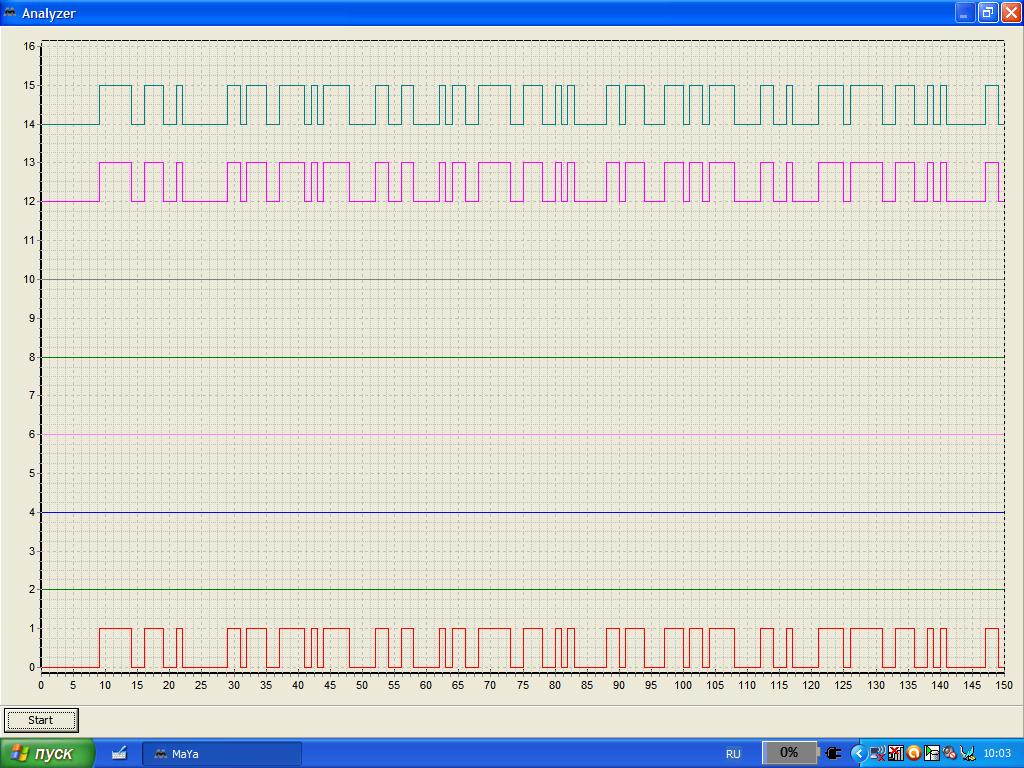Screen dimensions: 1024x768
Task: Click the y-axis label 15
Action: pos(29,86)
